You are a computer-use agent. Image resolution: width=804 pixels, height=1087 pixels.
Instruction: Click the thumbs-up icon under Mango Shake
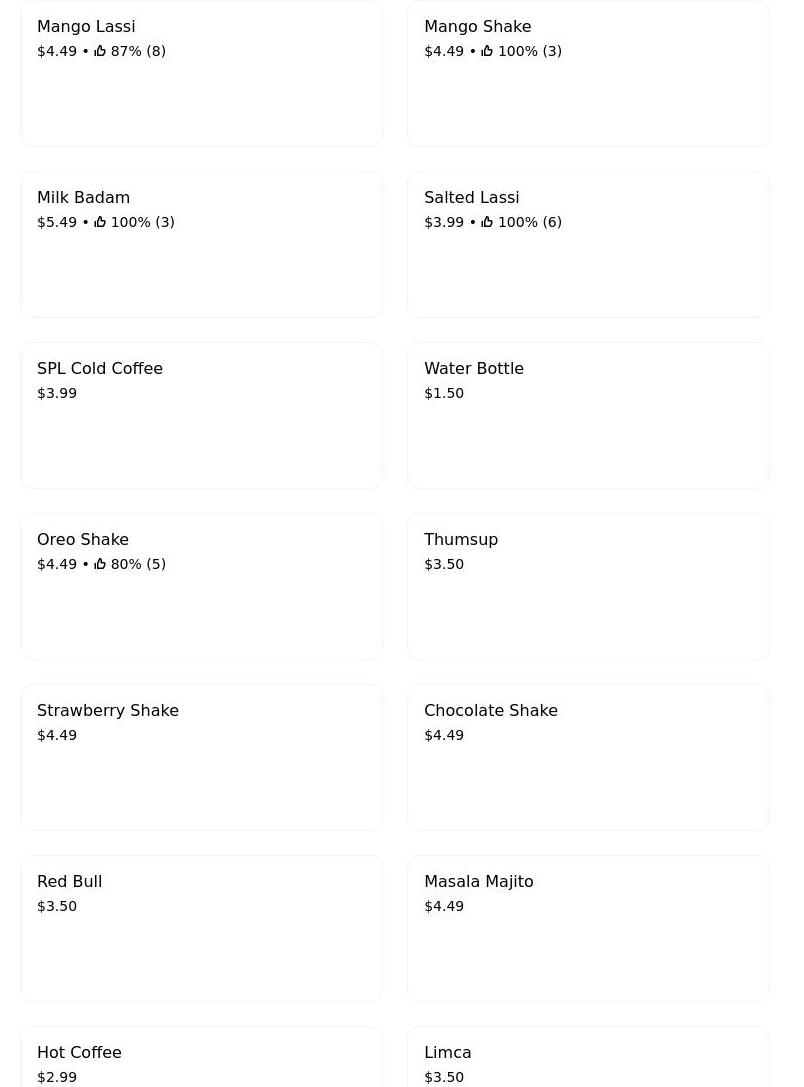(x=487, y=51)
